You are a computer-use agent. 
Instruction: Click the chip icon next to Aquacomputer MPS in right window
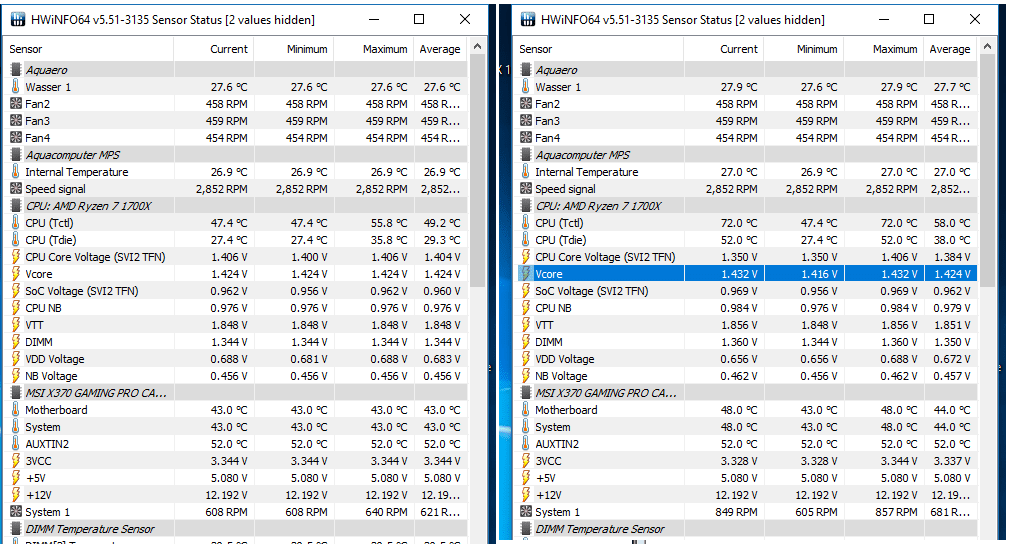coord(526,155)
